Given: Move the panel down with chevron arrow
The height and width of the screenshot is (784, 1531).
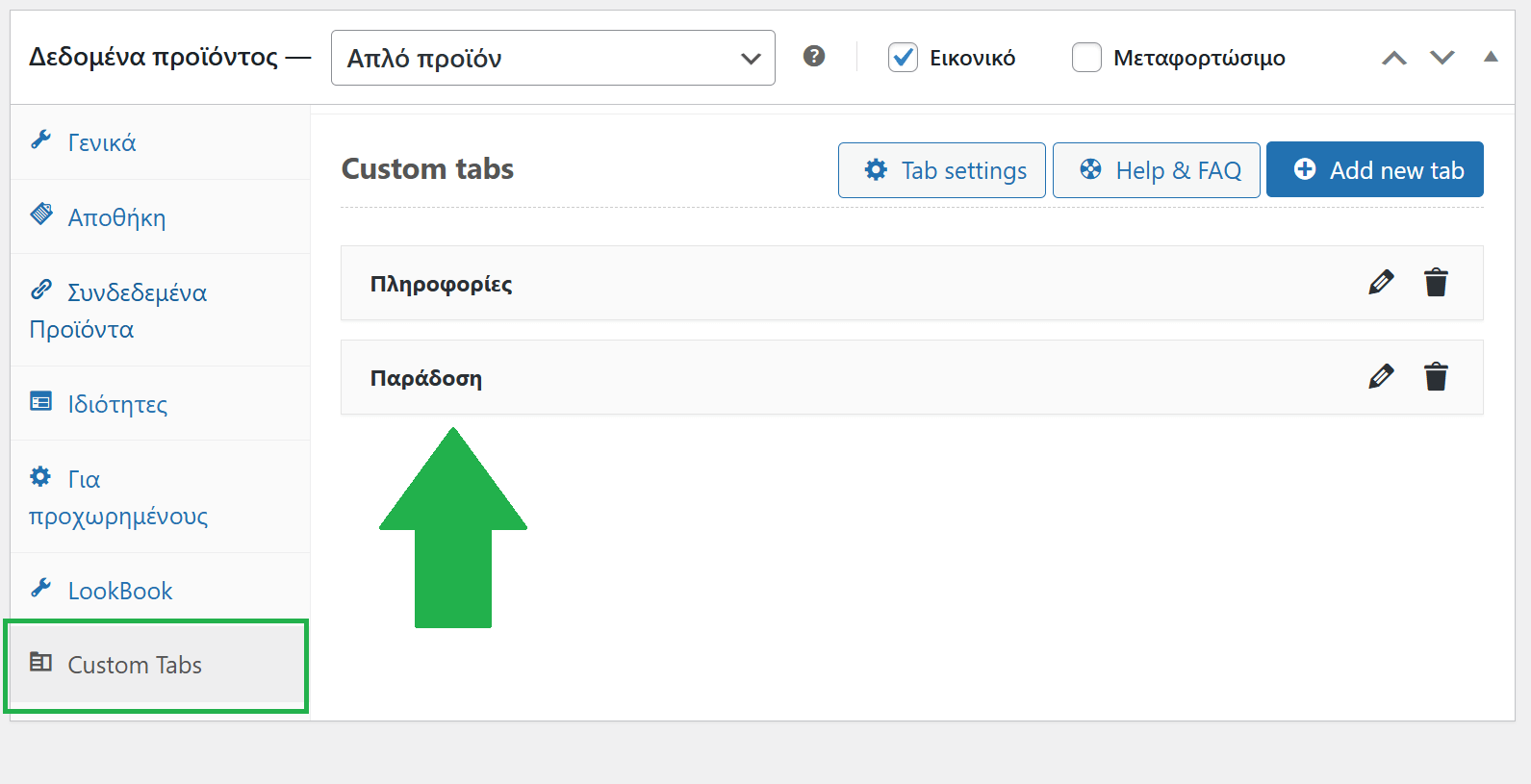Looking at the screenshot, I should click(1442, 58).
